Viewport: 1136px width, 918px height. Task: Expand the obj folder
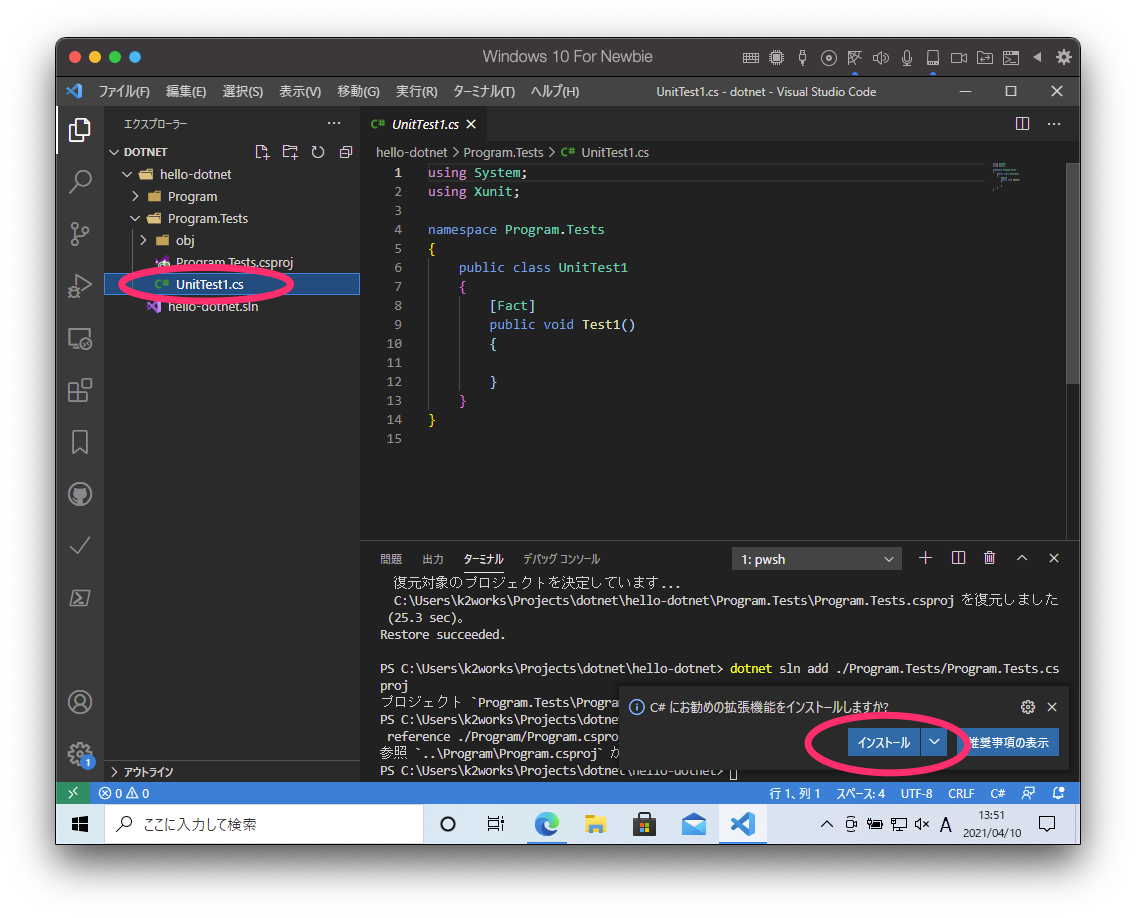click(x=143, y=241)
